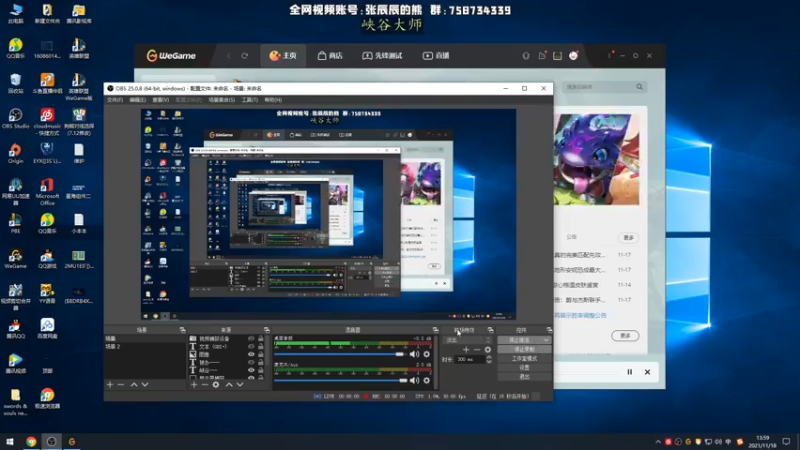The image size is (800, 450).
Task: Open OBS 场景集合(S) menu
Action: (222, 100)
